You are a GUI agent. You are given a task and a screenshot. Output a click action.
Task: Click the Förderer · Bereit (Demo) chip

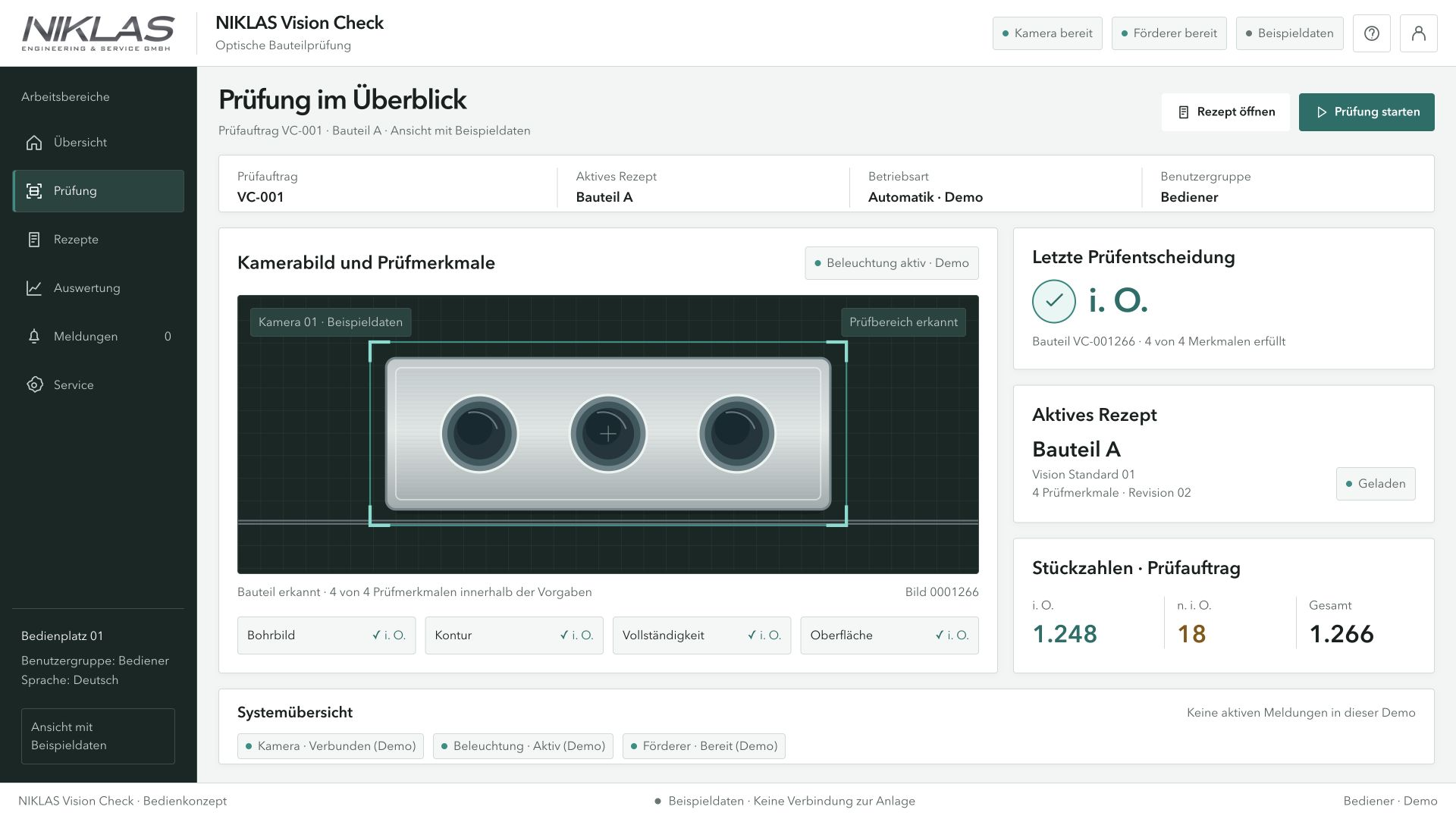[703, 746]
